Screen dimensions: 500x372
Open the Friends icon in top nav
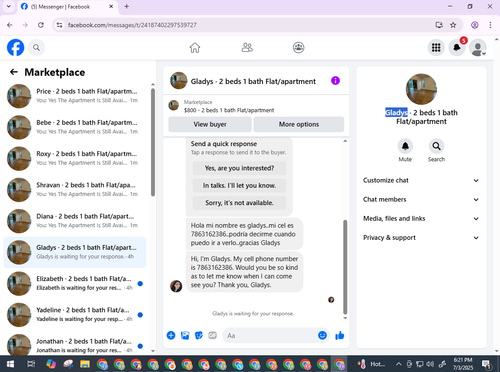click(247, 48)
